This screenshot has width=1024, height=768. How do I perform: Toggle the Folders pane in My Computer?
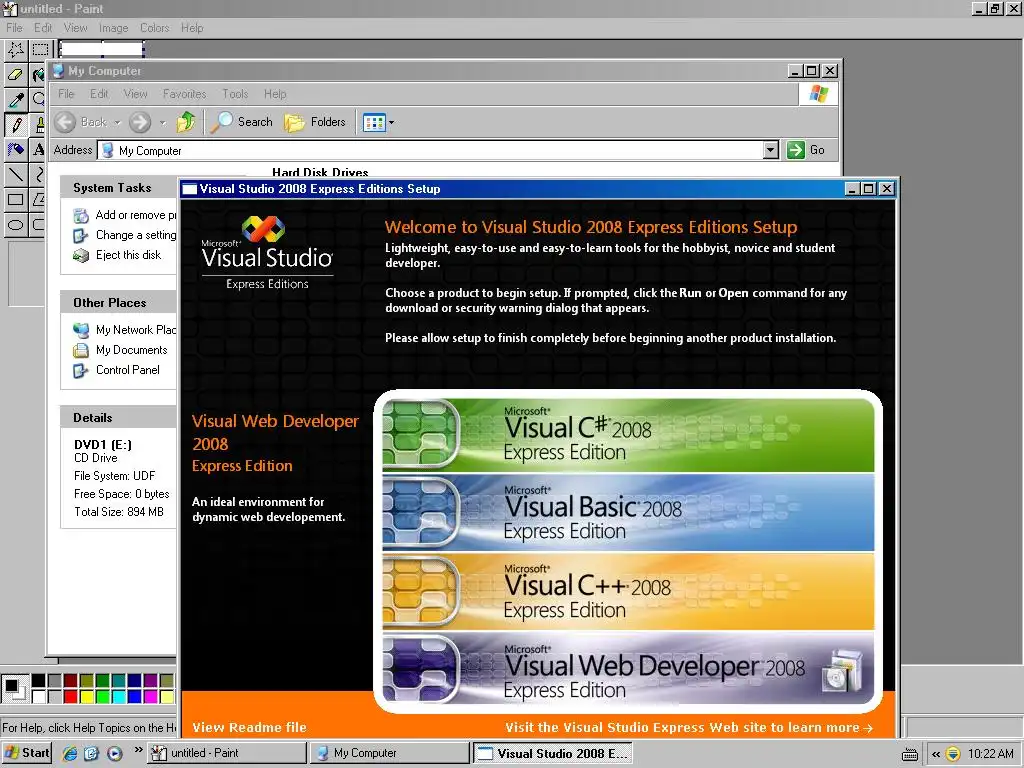(x=315, y=122)
